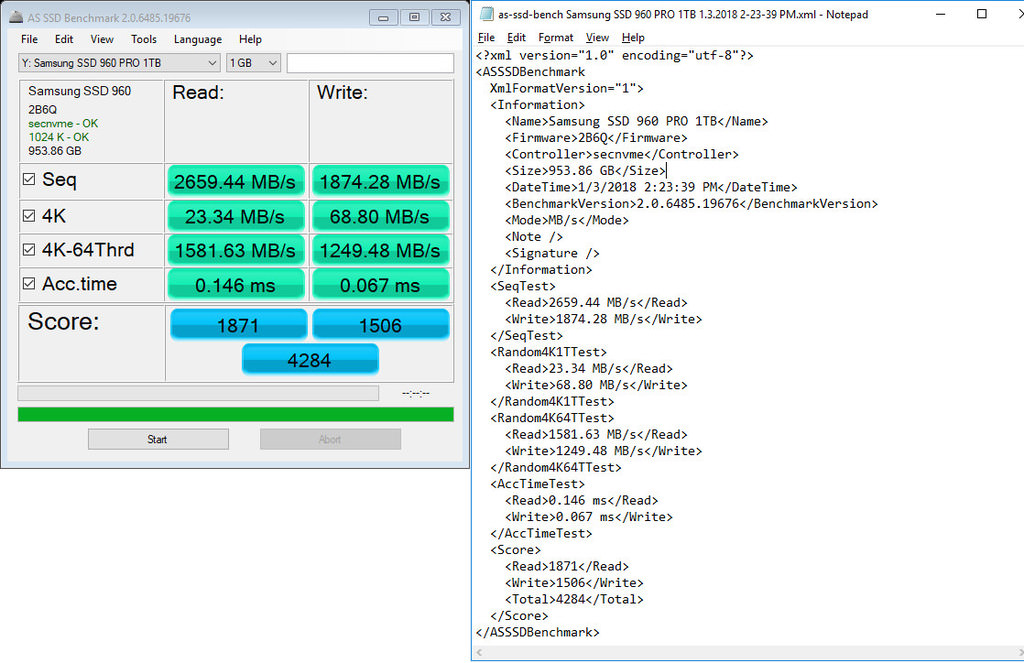This screenshot has width=1024, height=663.
Task: Click the <BenchmarkVersion>2.0.6485.19676 line
Action: click(691, 204)
